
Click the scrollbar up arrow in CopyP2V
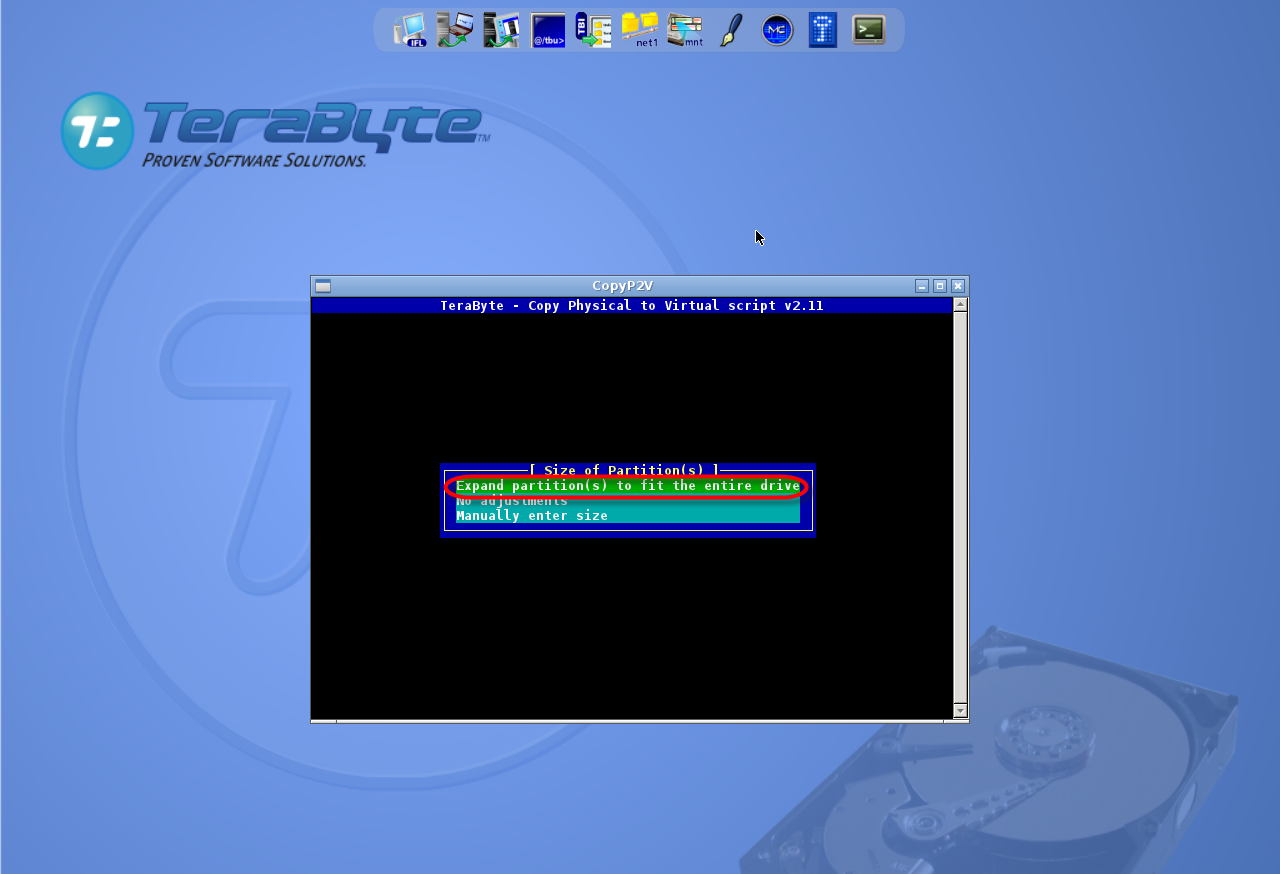[960, 304]
